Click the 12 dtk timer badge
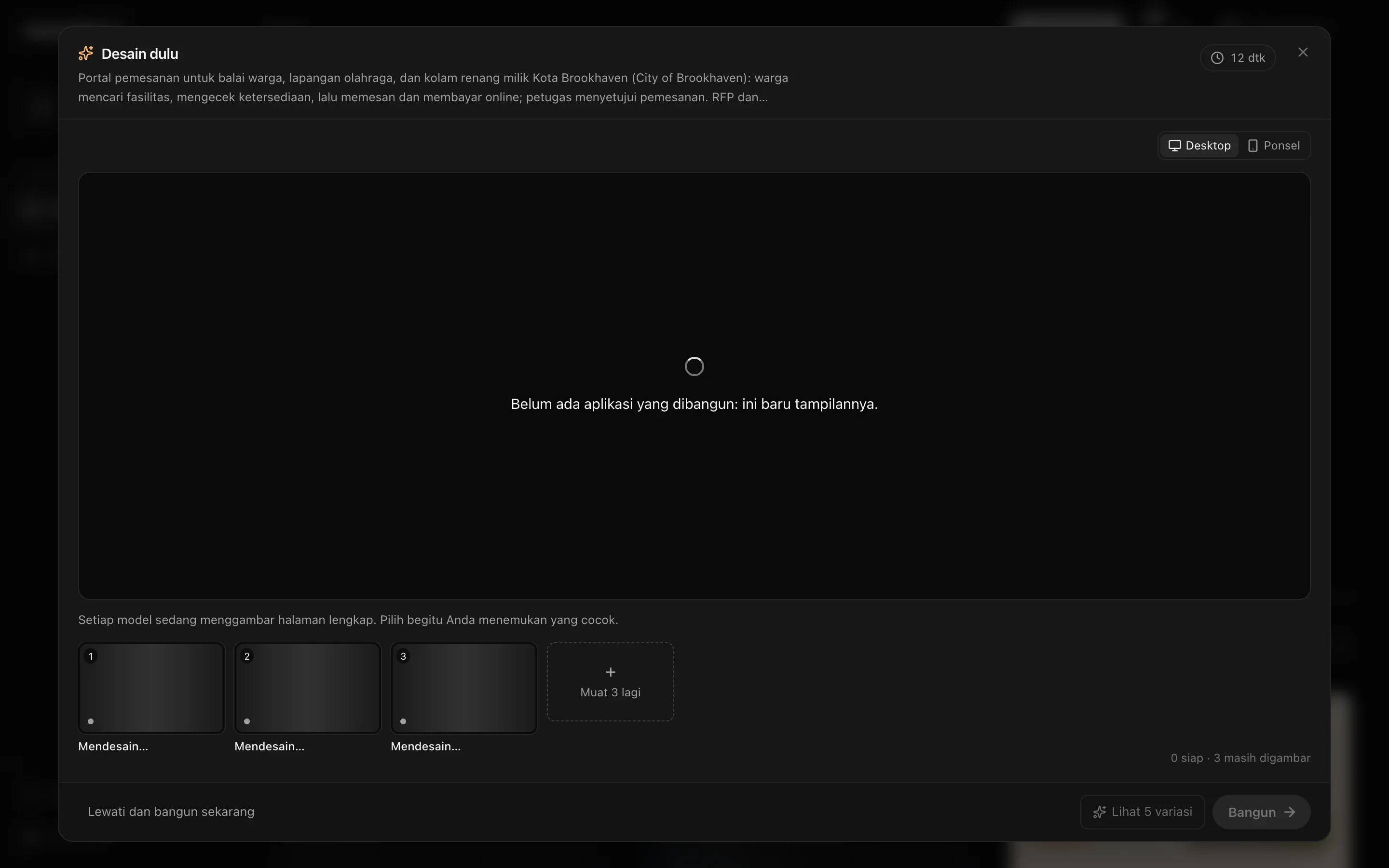 tap(1238, 58)
